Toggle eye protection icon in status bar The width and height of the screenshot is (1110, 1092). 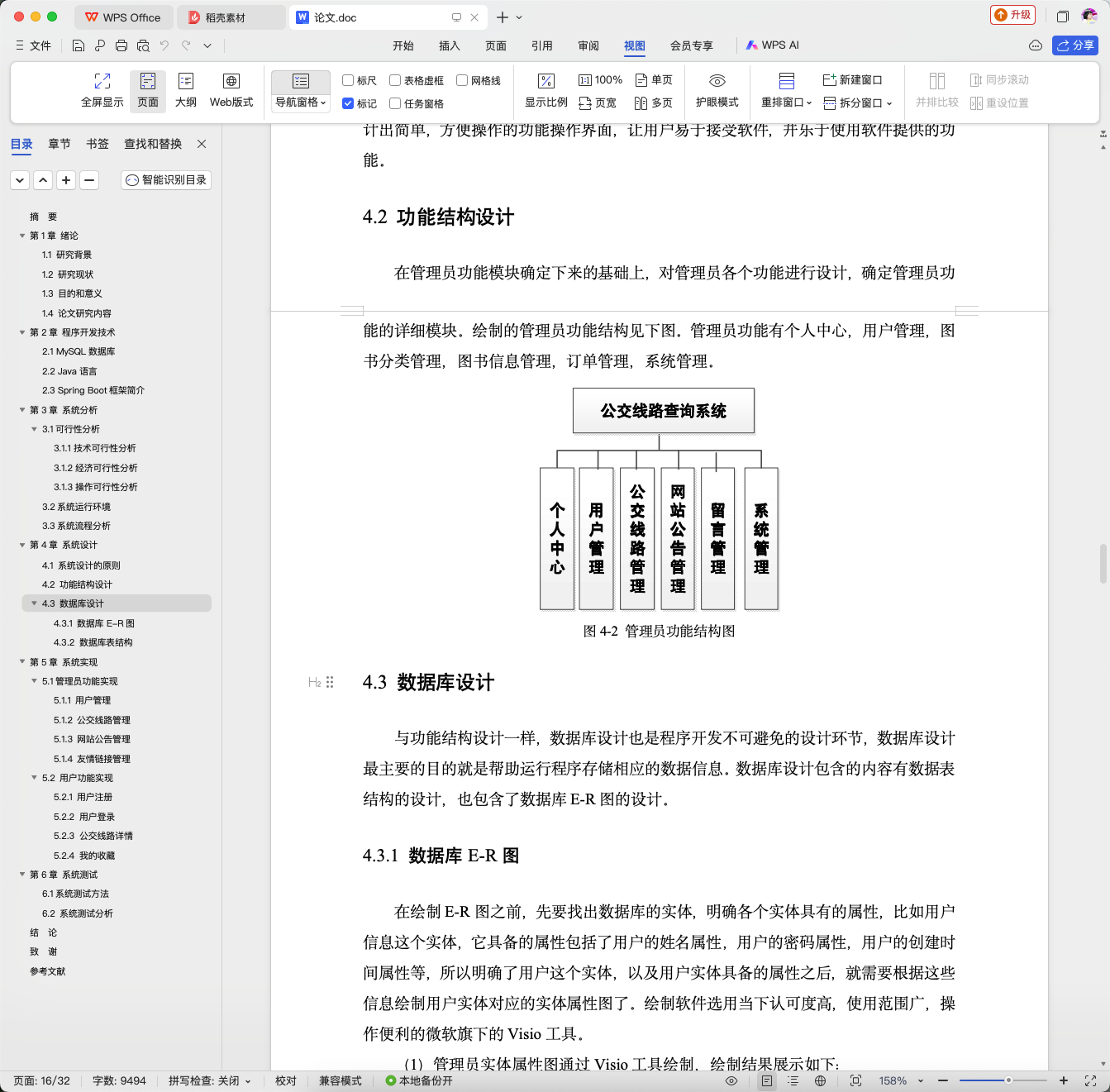tap(731, 1080)
